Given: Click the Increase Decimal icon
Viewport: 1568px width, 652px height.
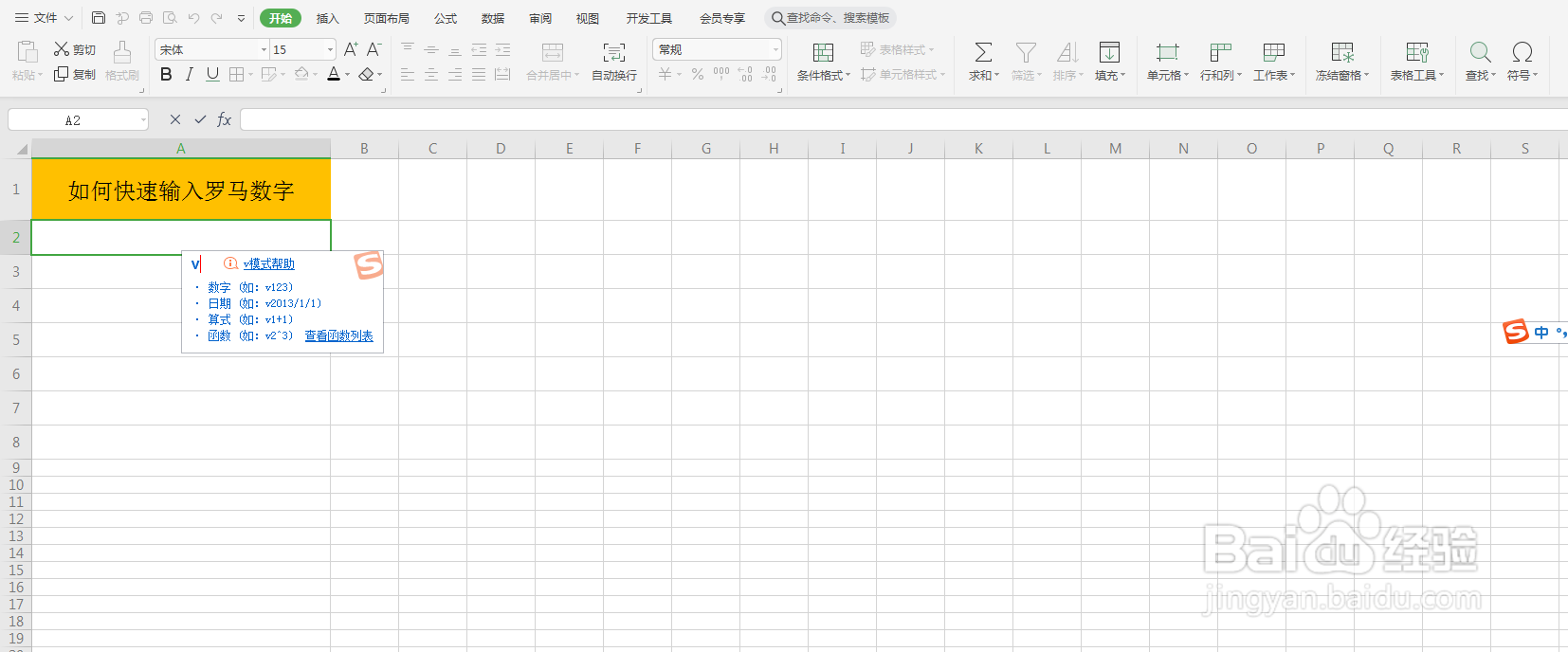Looking at the screenshot, I should point(745,74).
